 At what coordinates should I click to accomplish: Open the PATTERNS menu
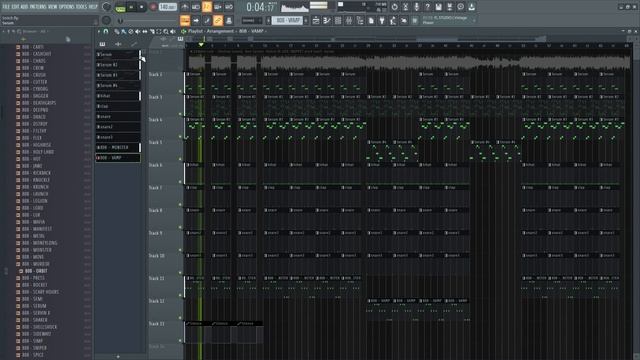click(x=38, y=7)
